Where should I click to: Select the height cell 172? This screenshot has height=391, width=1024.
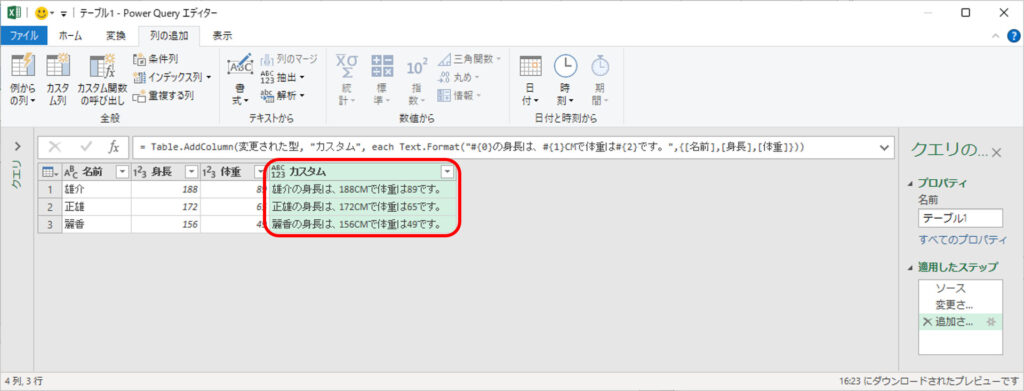tap(166, 207)
